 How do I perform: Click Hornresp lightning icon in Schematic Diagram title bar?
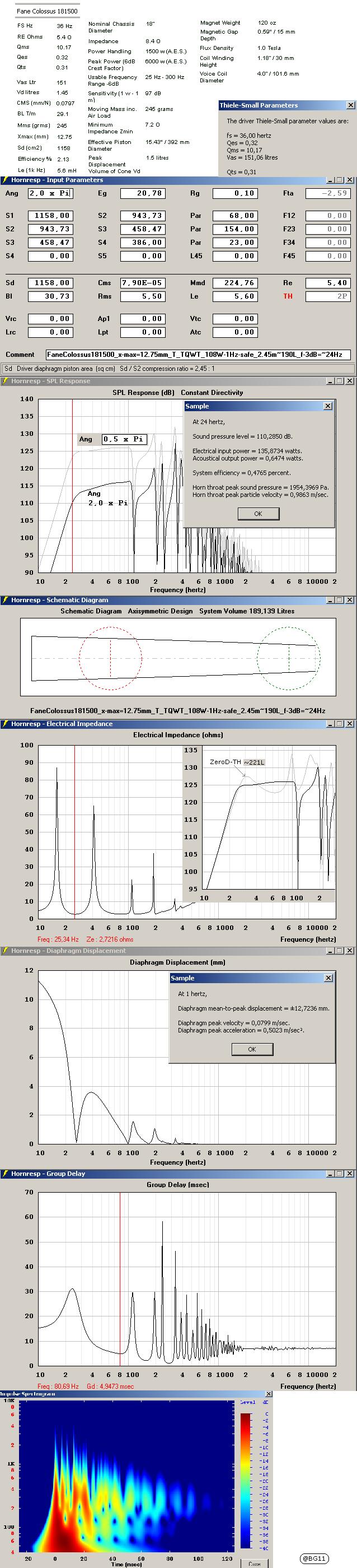(5, 600)
